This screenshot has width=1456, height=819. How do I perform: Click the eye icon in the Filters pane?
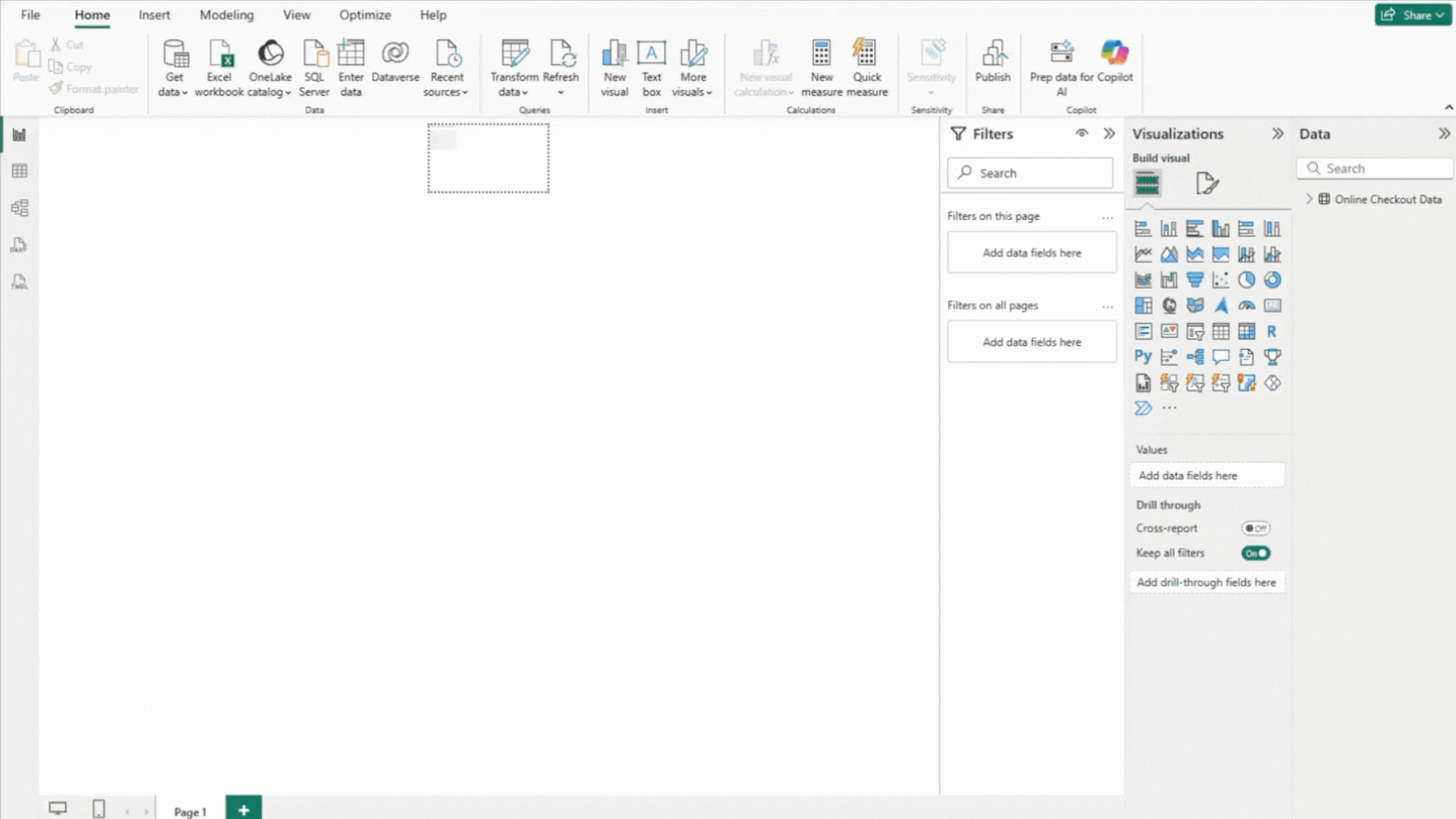1082,133
